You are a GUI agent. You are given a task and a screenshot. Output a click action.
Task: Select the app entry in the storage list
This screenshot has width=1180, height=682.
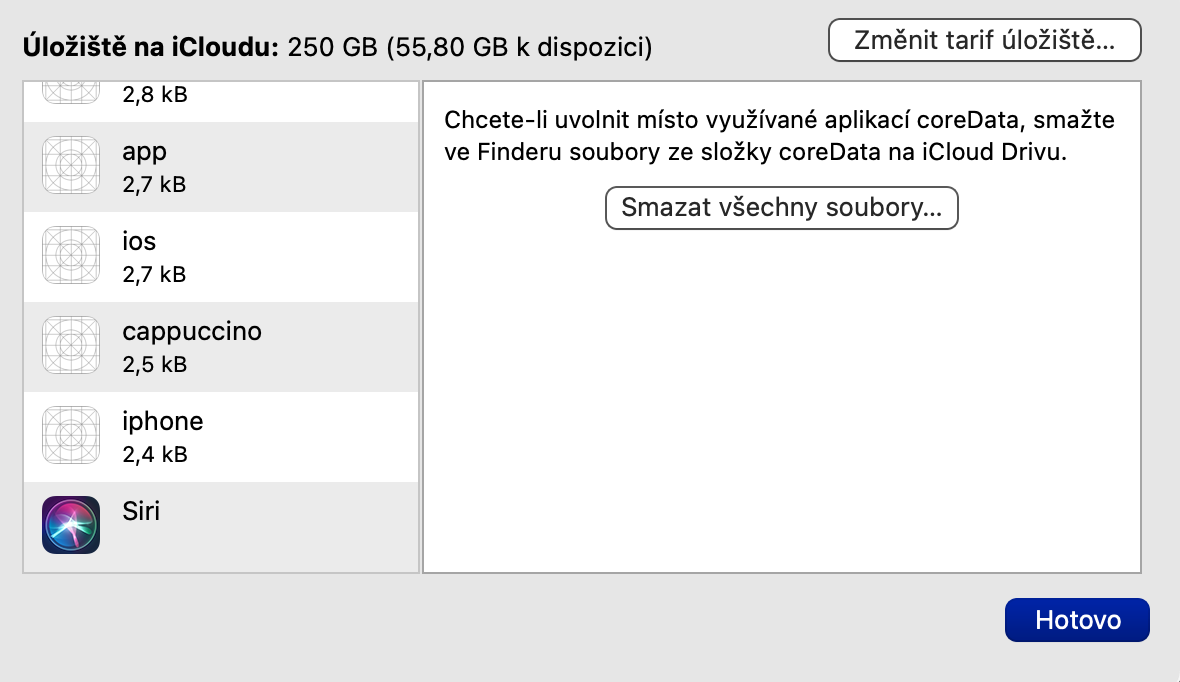[145, 152]
